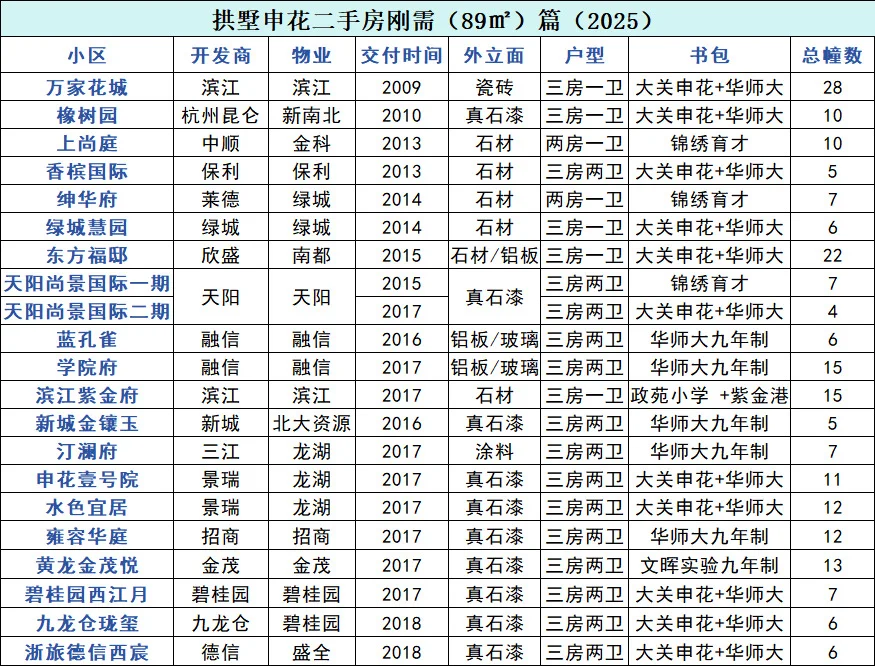875x666 pixels.
Task: Select the 交付时间 column header
Action: click(x=402, y=55)
